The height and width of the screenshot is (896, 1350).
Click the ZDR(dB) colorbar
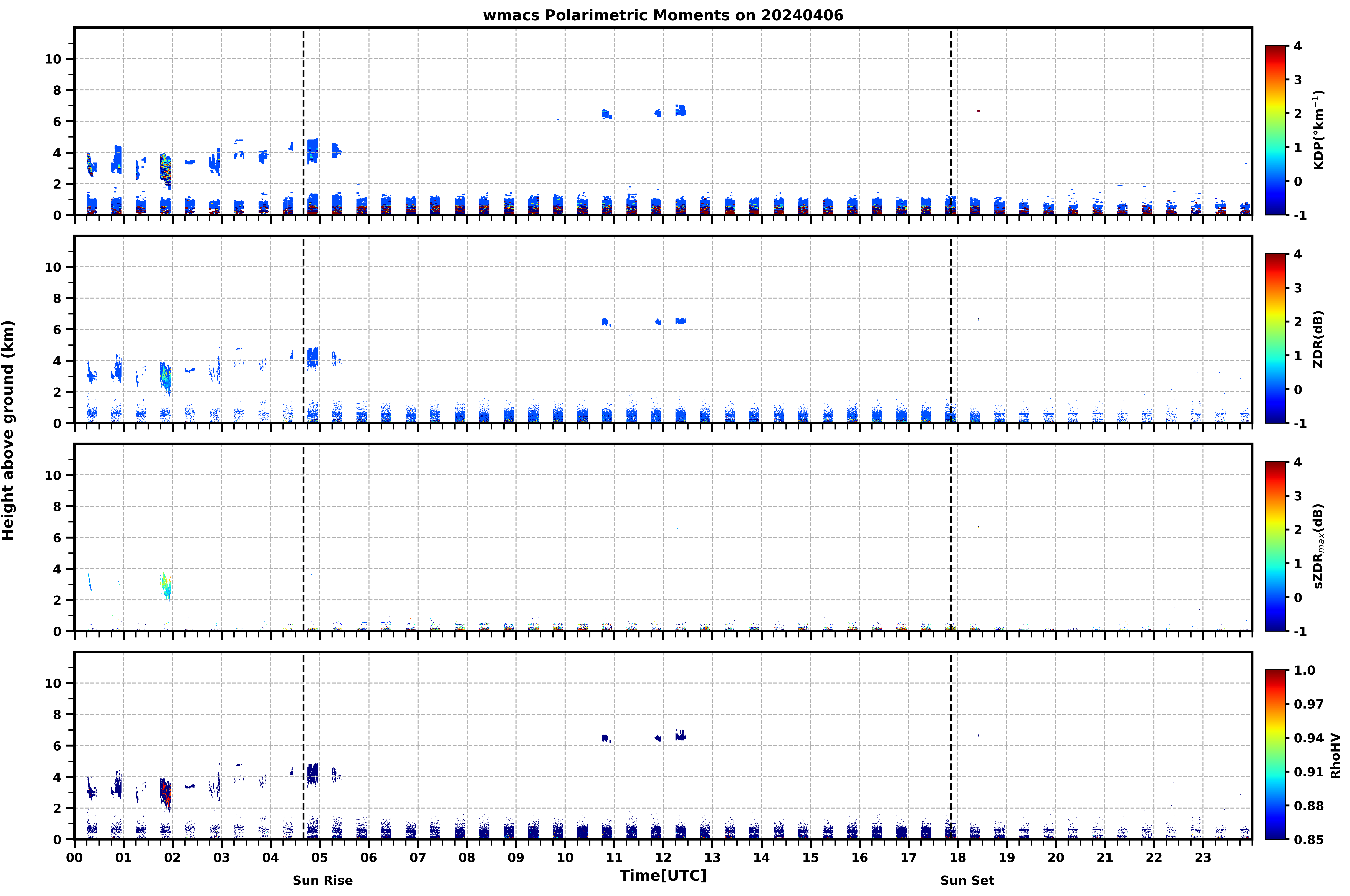pos(1275,338)
